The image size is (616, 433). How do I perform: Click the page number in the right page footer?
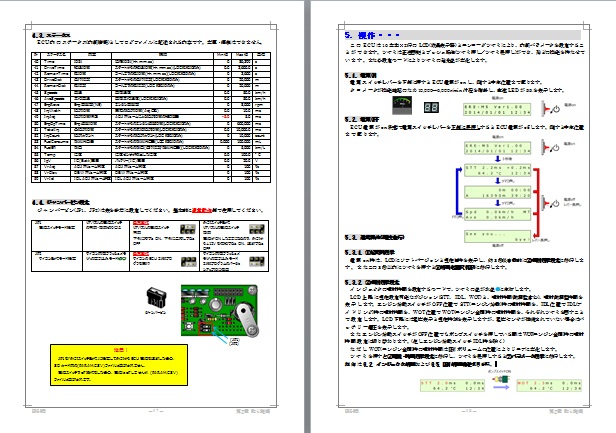pos(469,411)
